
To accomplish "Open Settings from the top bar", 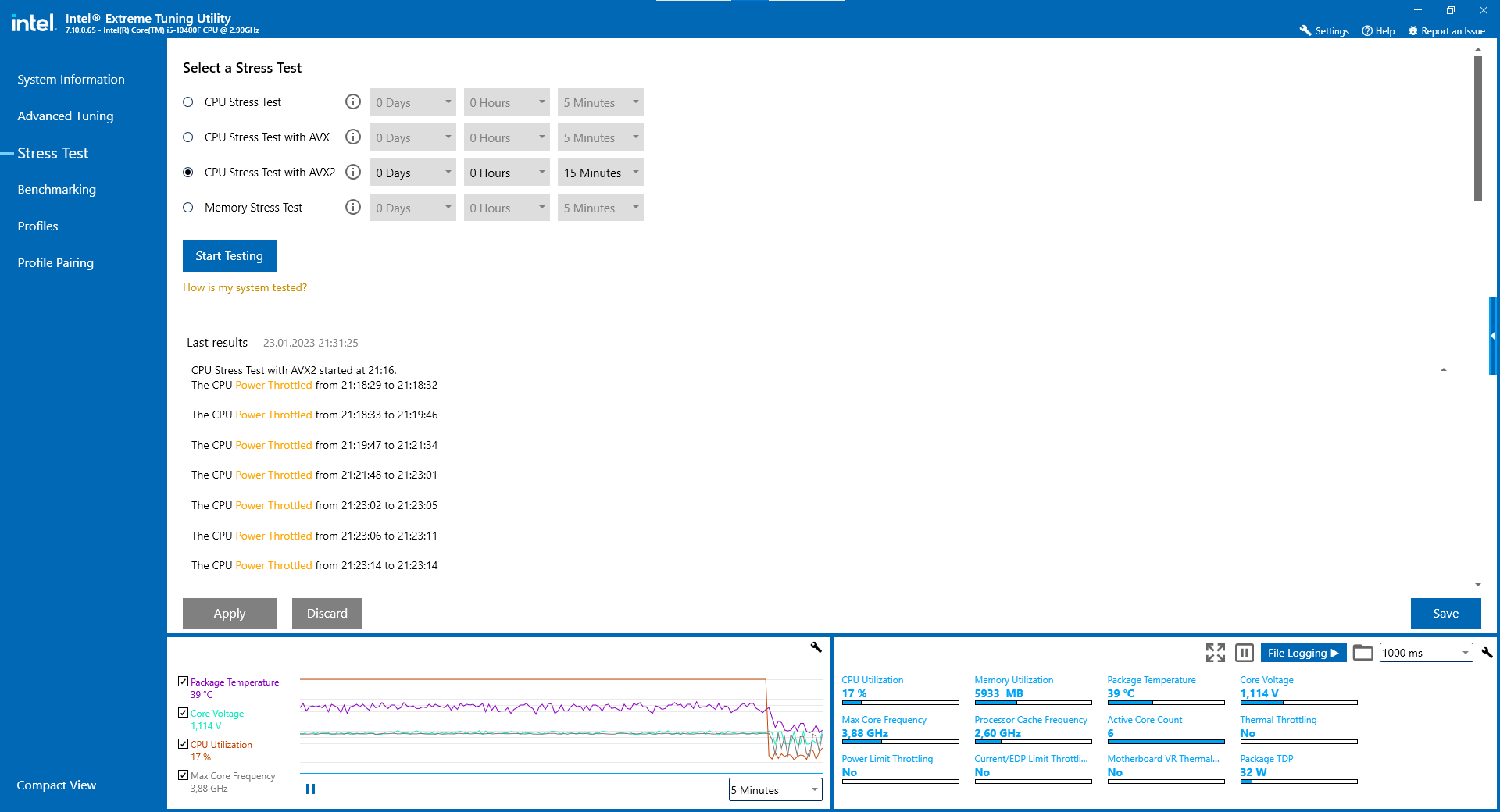I will tap(1324, 31).
